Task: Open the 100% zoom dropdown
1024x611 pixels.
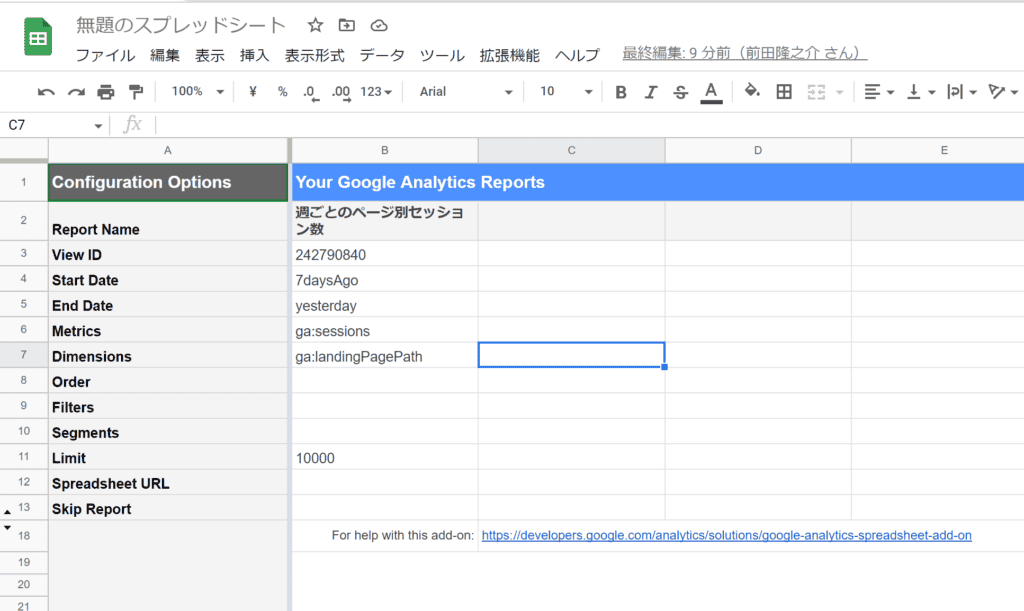Action: click(x=198, y=92)
